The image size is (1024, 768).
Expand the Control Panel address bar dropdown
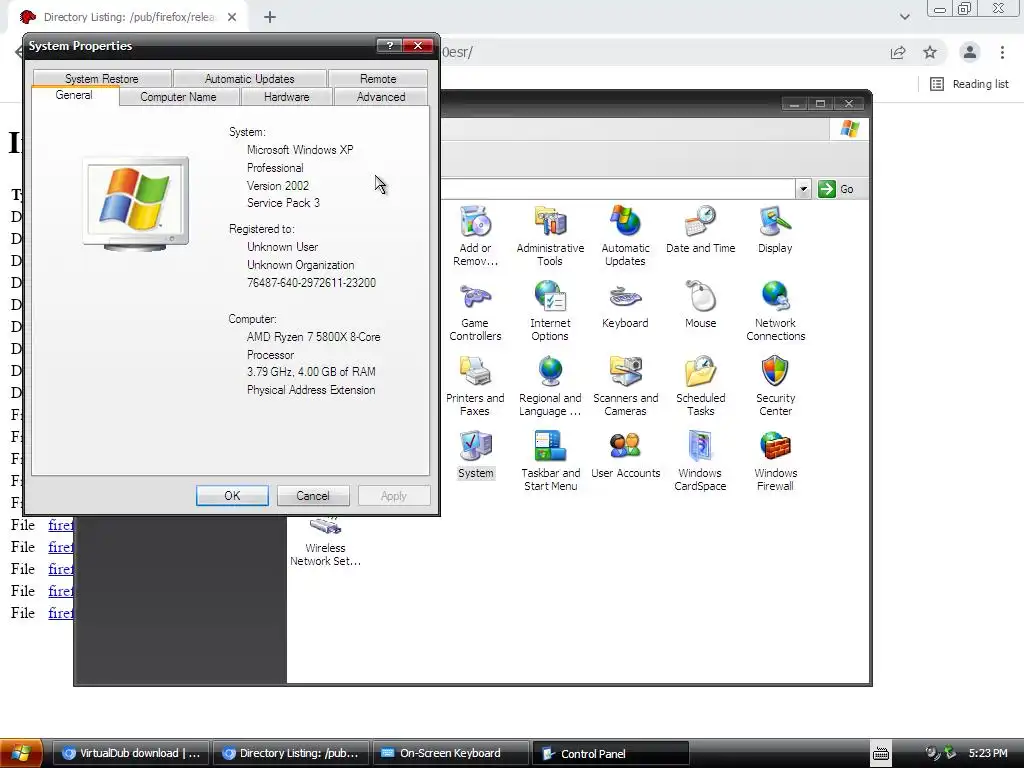pyautogui.click(x=803, y=189)
